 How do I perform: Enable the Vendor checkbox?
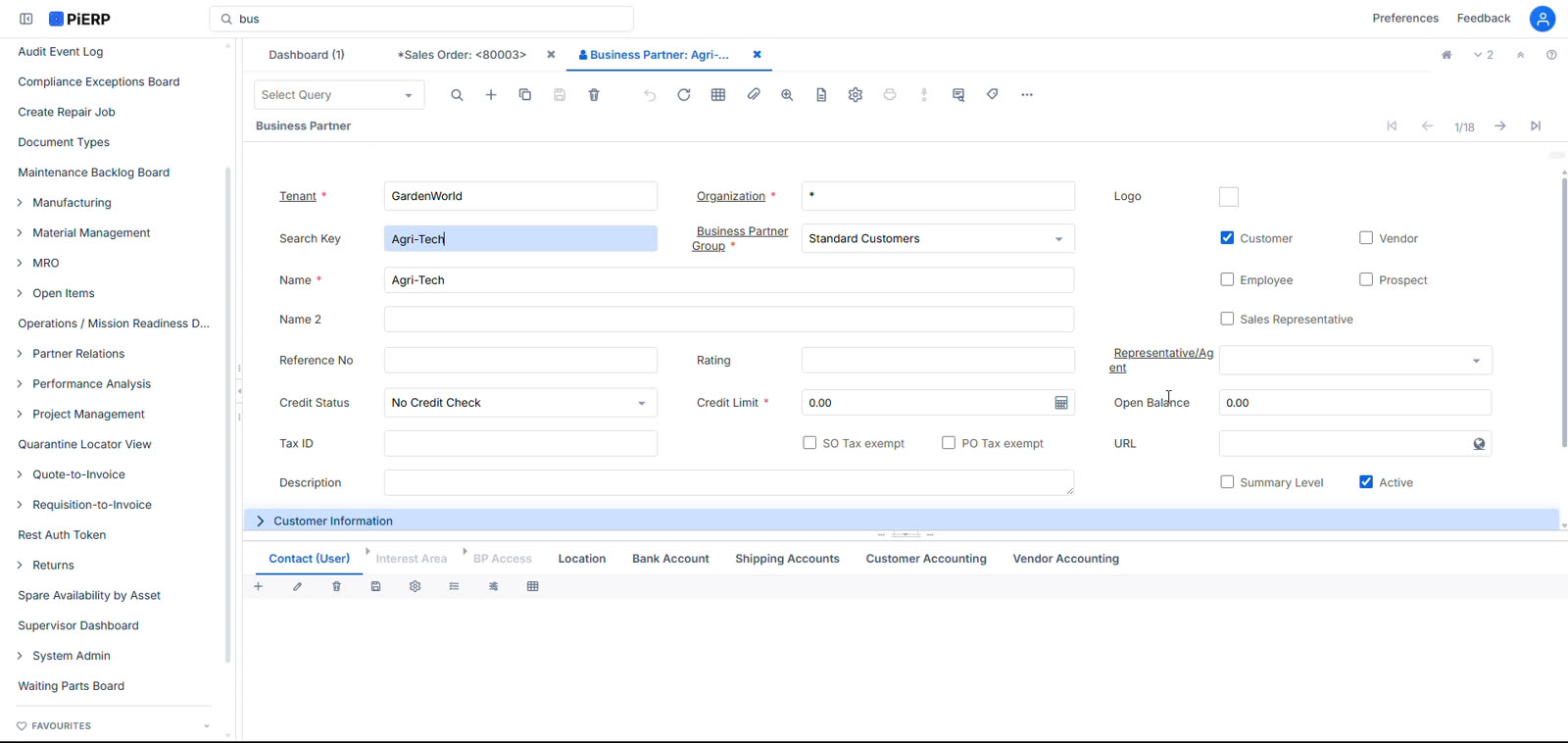coord(1366,238)
